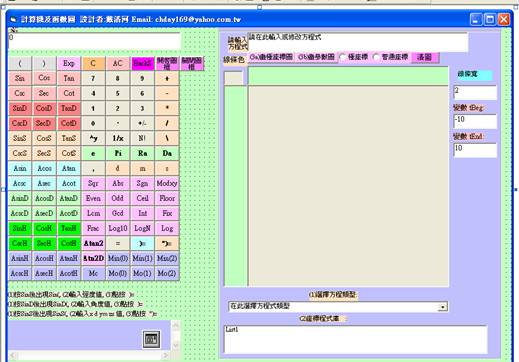
Task: Click the Mc memory clear button
Action: [x=93, y=273]
